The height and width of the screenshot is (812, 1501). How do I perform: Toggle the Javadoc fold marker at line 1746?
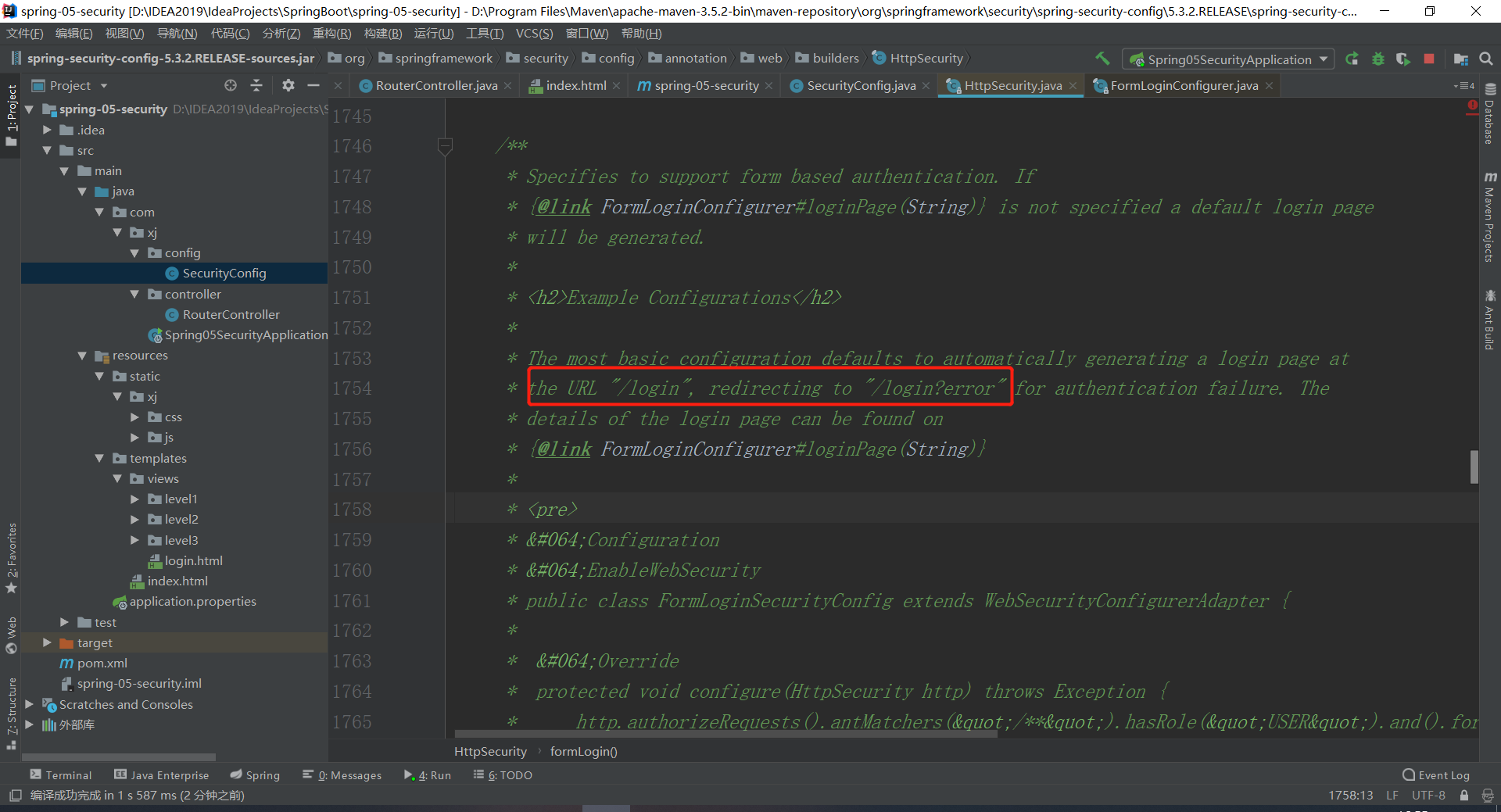(x=445, y=146)
